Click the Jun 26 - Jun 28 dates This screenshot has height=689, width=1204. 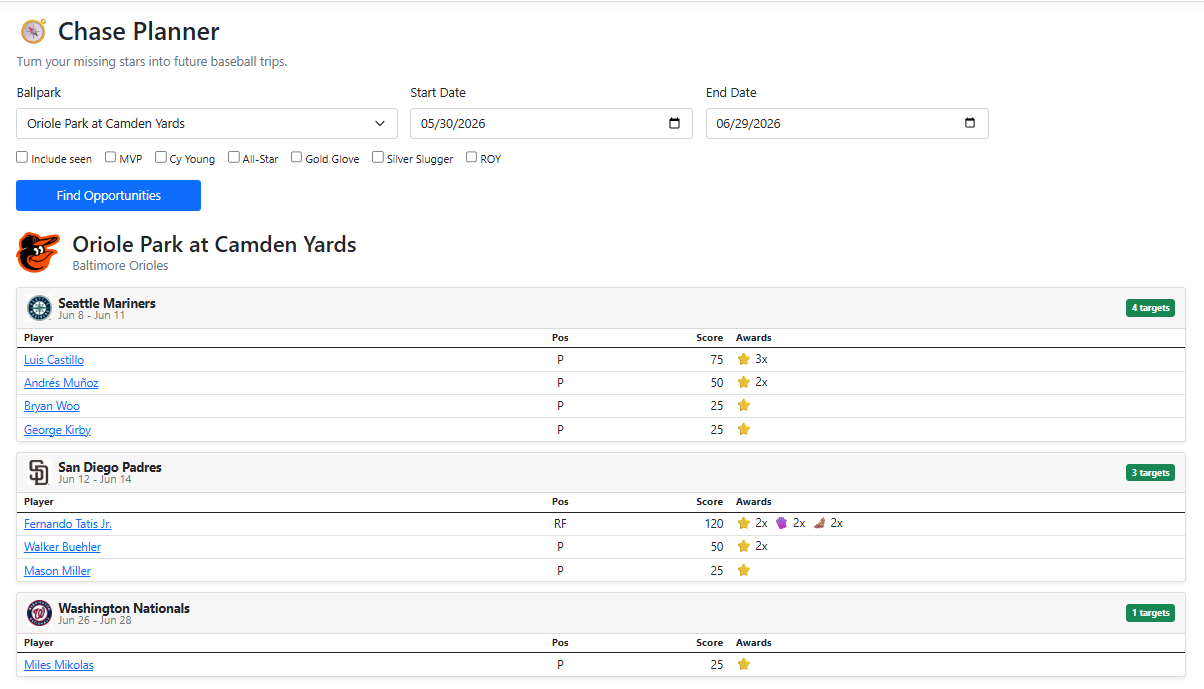(95, 620)
